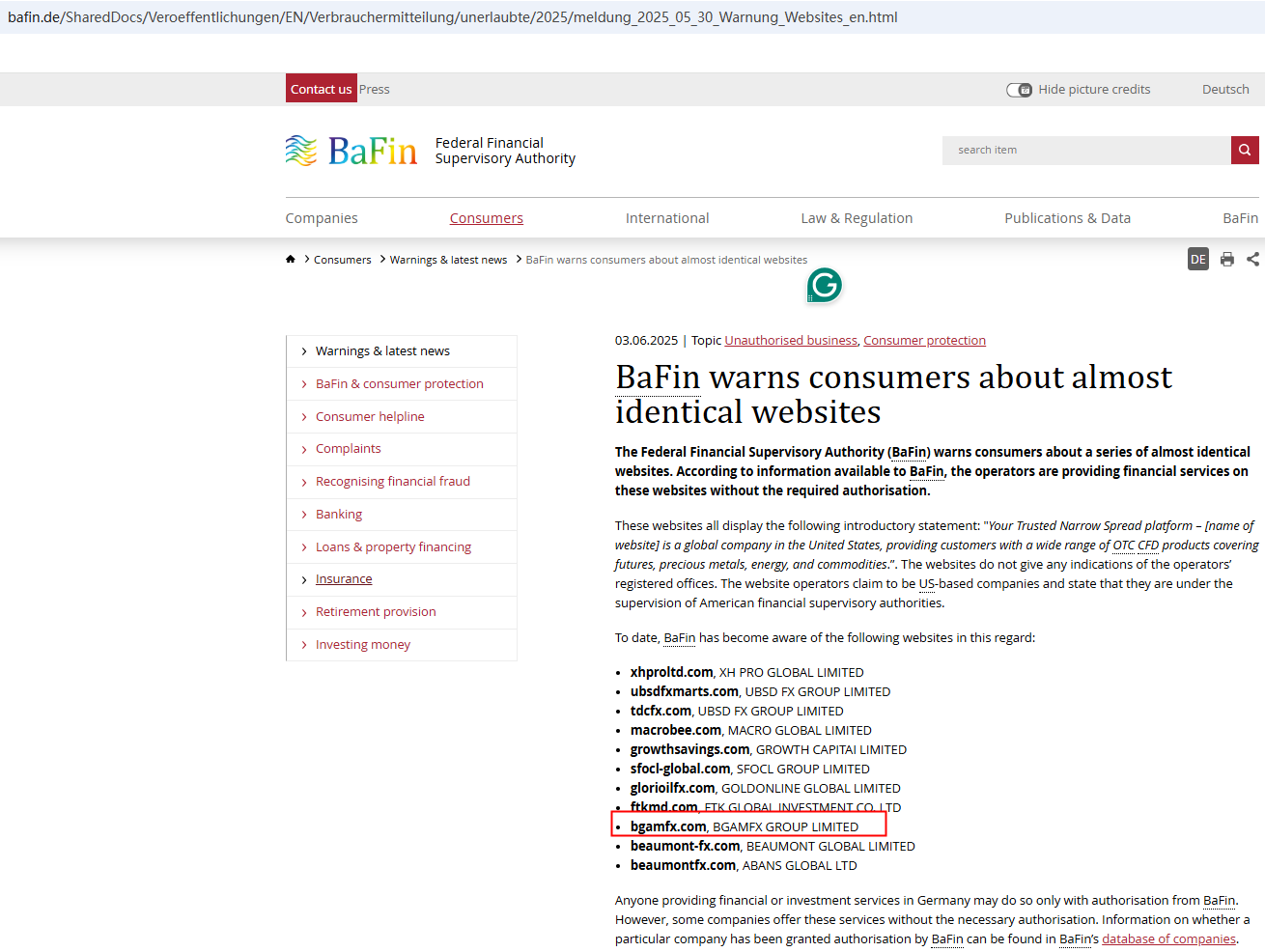This screenshot has height=952, width=1265.
Task: Click the green Grammarly icon
Action: tap(825, 285)
